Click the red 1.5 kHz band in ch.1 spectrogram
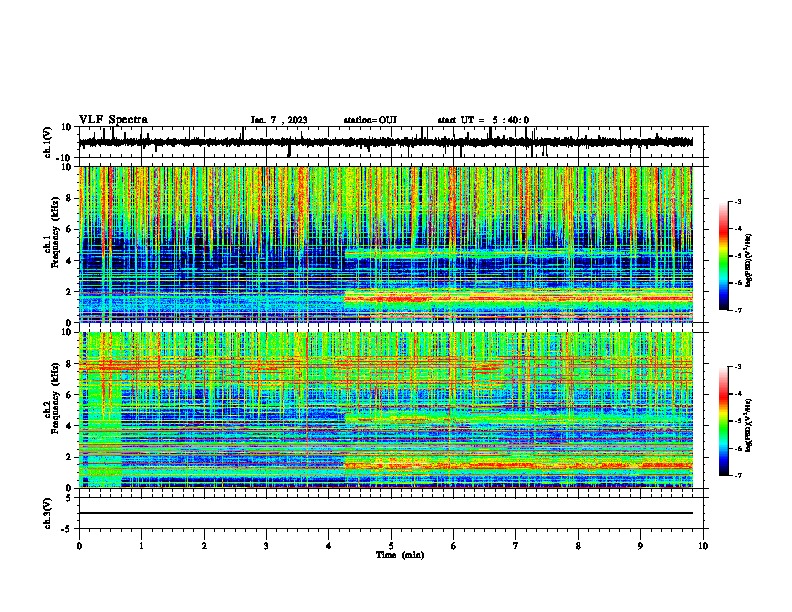 pos(518,299)
